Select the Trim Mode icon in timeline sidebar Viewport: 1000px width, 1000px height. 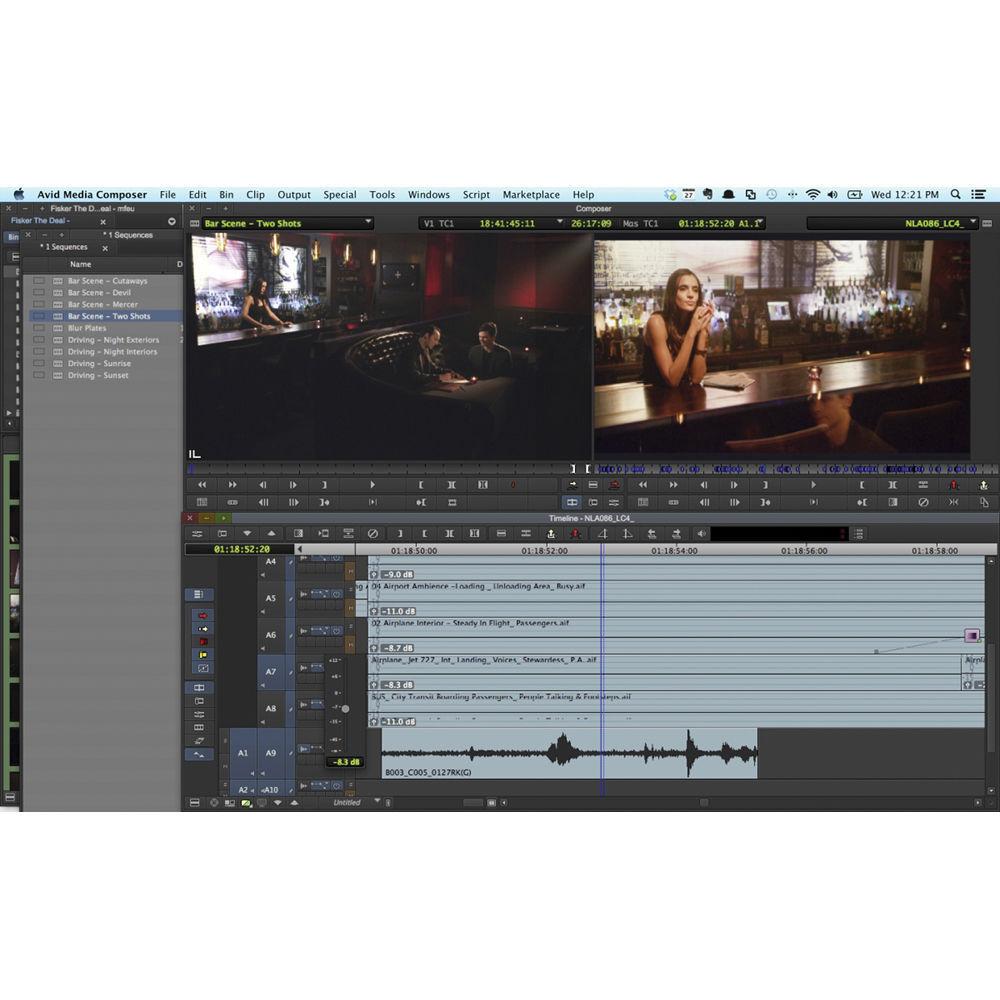[x=199, y=688]
